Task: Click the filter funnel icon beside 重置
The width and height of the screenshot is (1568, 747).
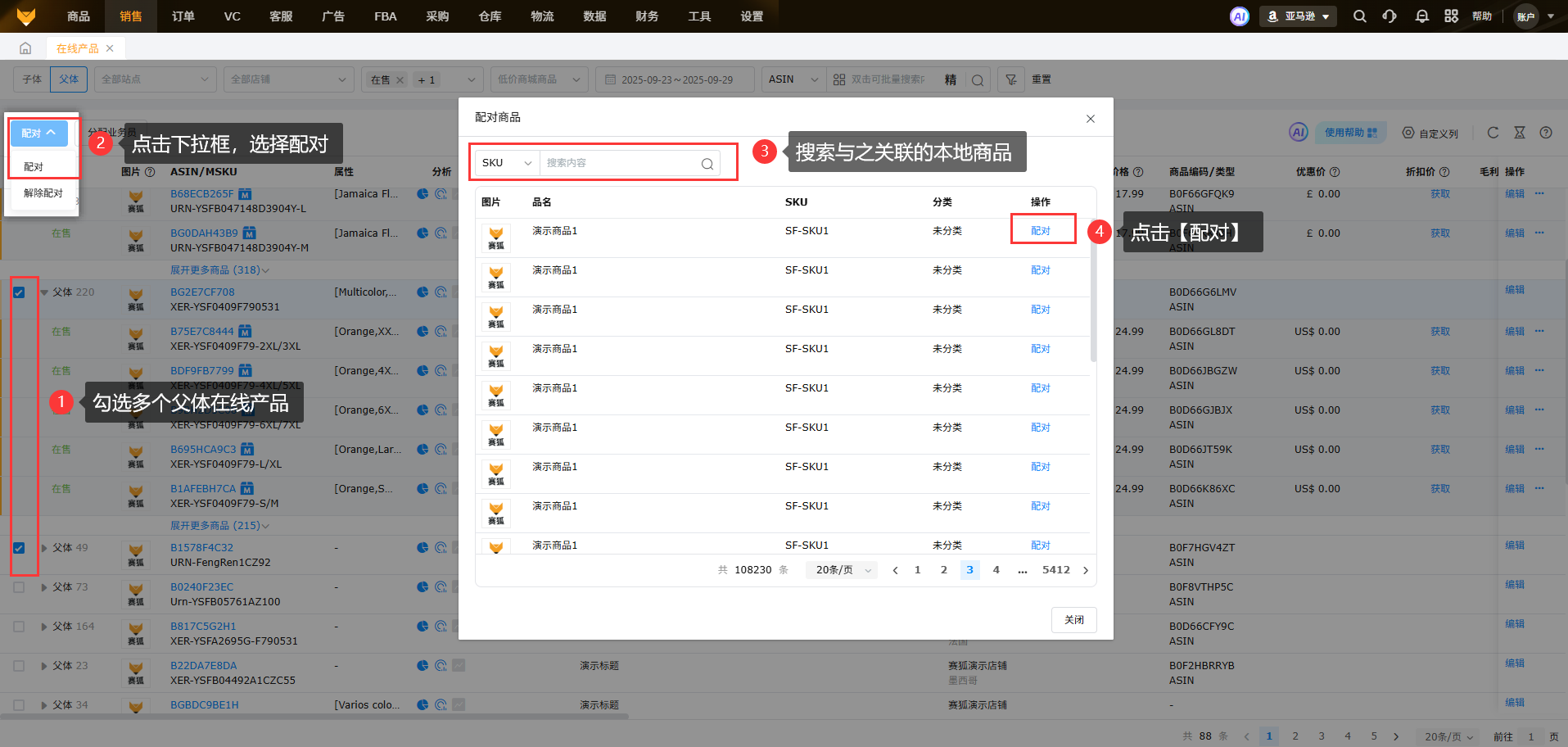Action: click(x=1011, y=79)
